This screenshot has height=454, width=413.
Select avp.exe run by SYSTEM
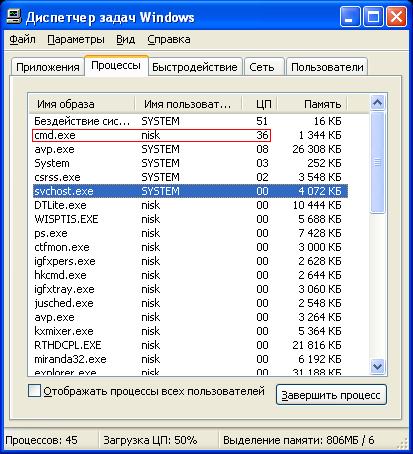190,149
